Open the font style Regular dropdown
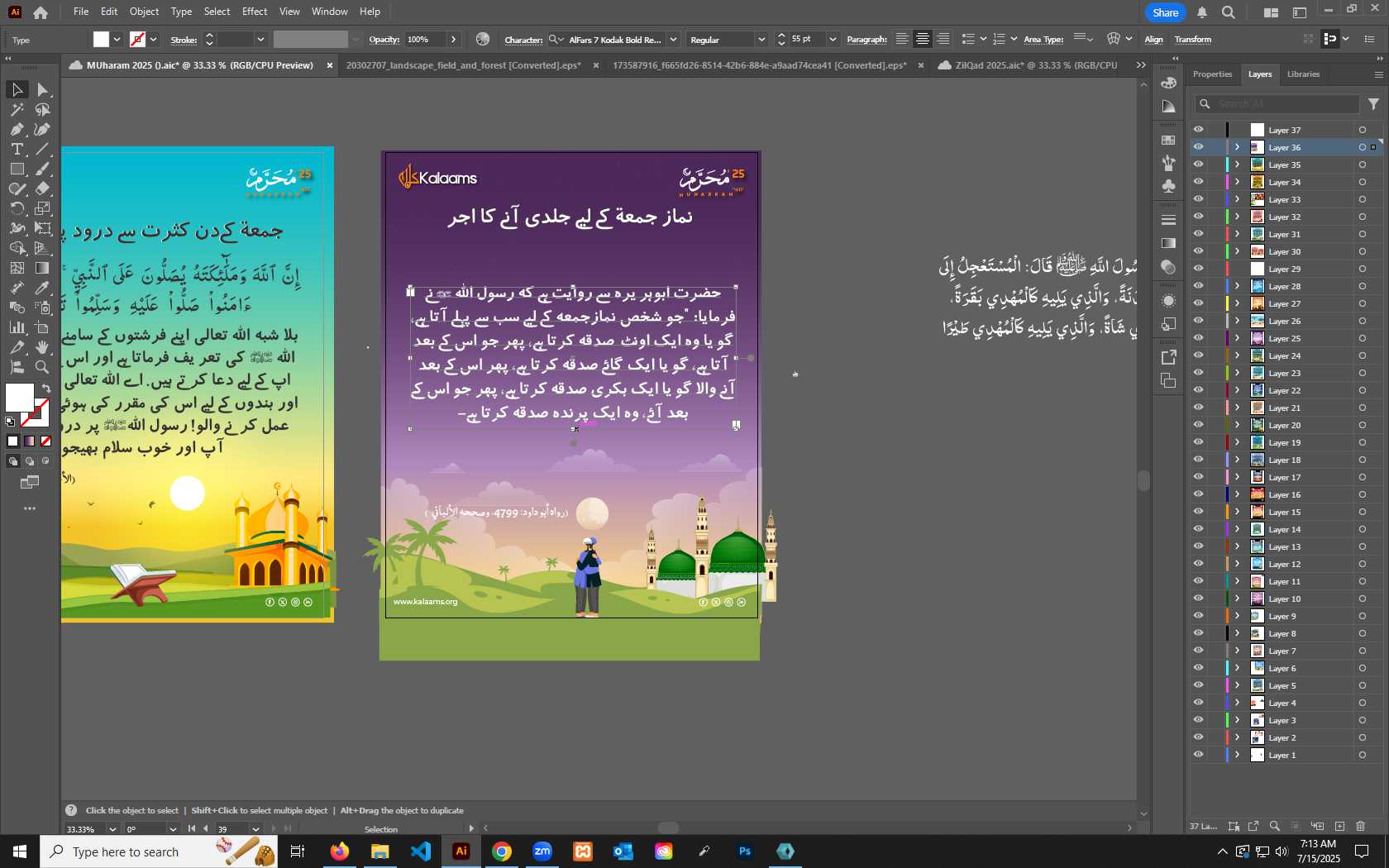This screenshot has height=868, width=1389. pos(761,40)
